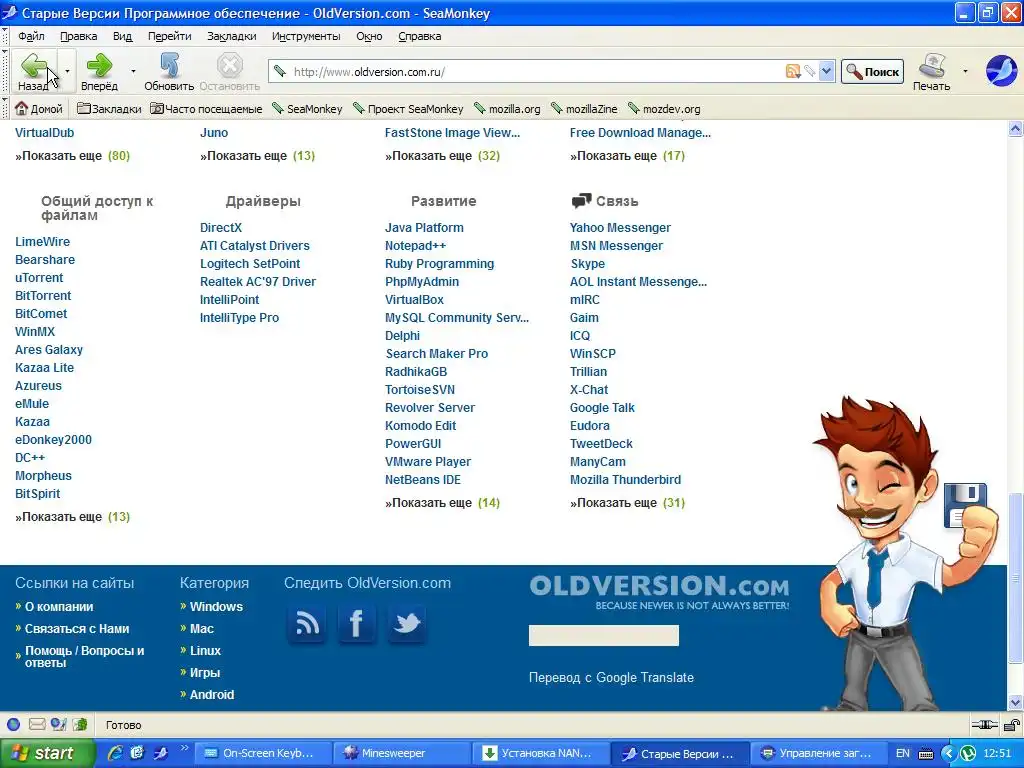The image size is (1024, 768).
Task: Open the Окно menu
Action: (369, 36)
